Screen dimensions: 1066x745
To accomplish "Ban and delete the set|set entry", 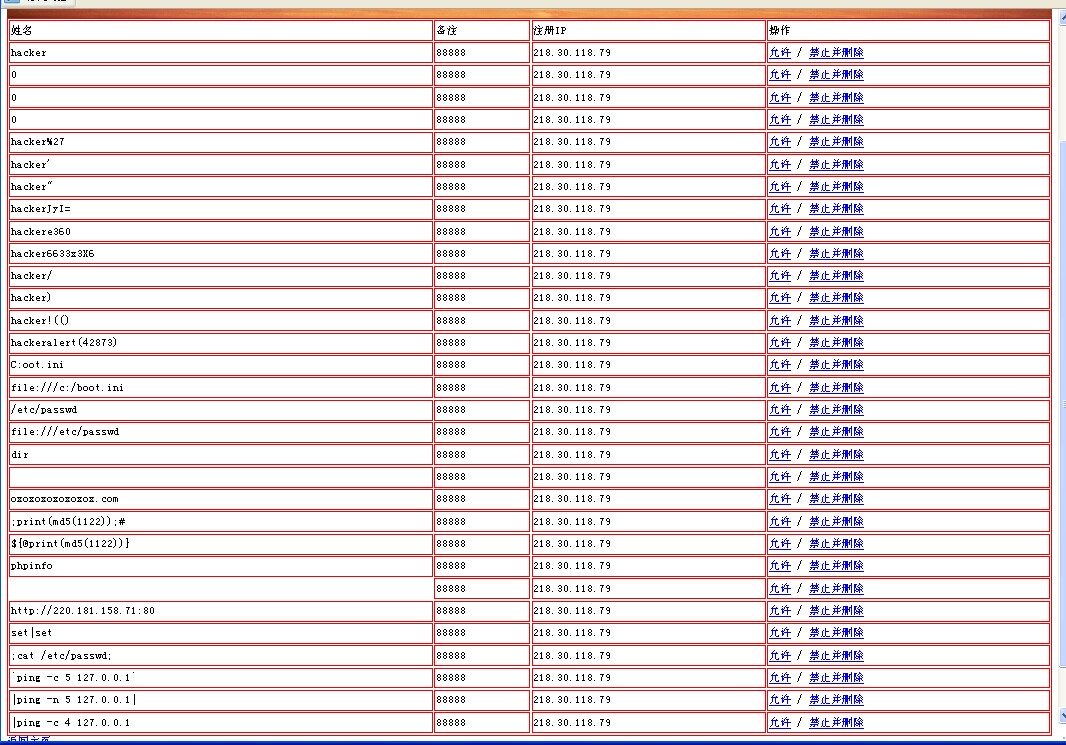I will tap(836, 633).
